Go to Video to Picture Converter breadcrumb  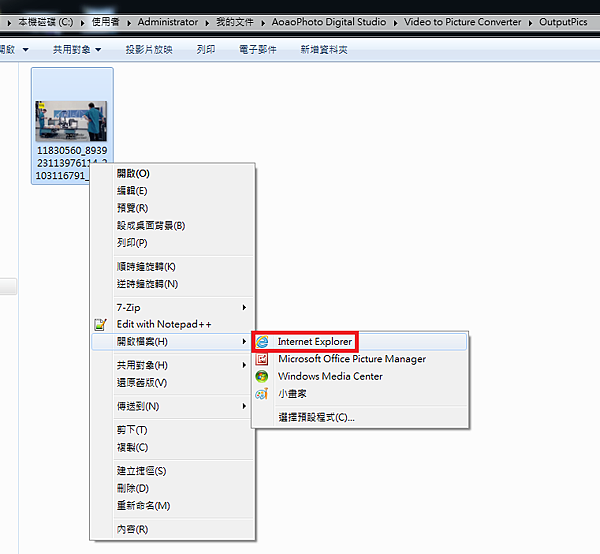coord(463,22)
